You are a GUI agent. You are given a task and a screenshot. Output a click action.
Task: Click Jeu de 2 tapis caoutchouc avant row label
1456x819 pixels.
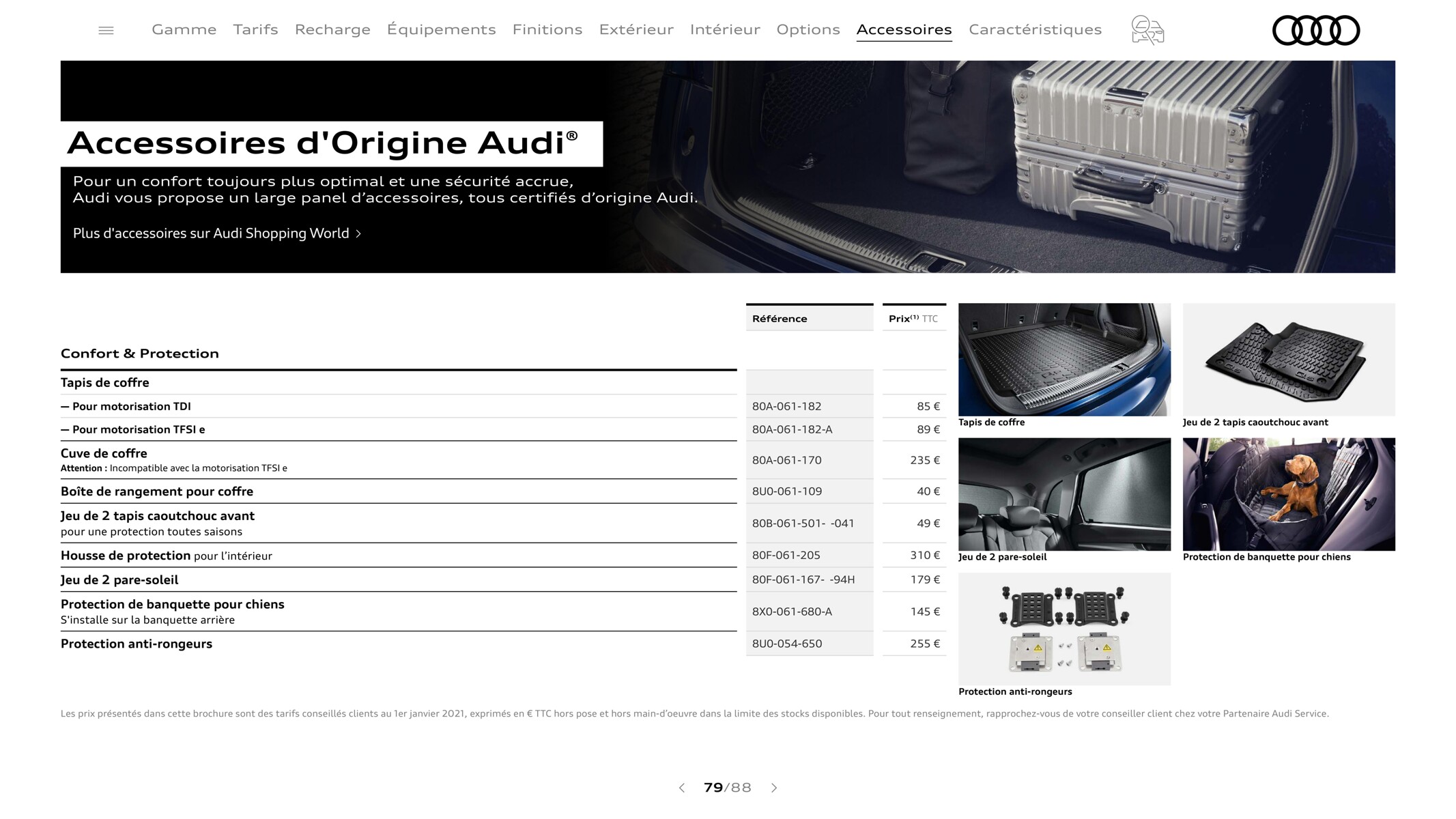tap(158, 516)
